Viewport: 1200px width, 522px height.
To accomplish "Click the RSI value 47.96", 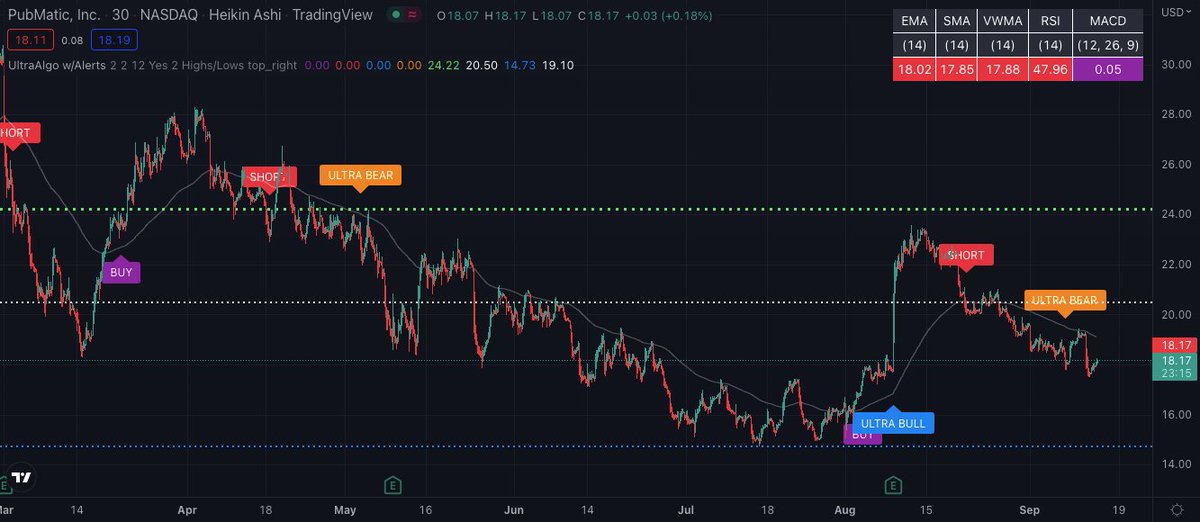I will pos(1049,69).
